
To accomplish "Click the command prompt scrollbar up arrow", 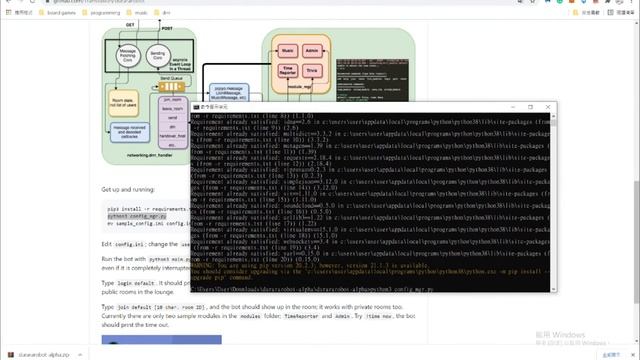I will tap(553, 116).
